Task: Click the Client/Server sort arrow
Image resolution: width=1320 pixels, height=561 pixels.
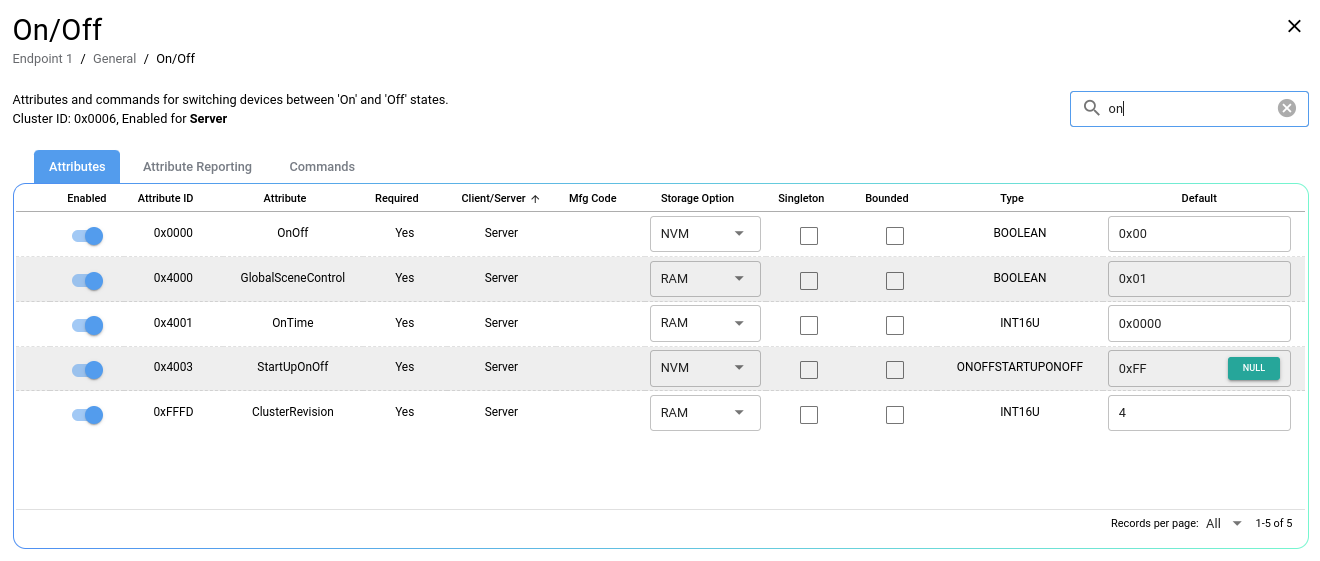Action: pos(535,199)
